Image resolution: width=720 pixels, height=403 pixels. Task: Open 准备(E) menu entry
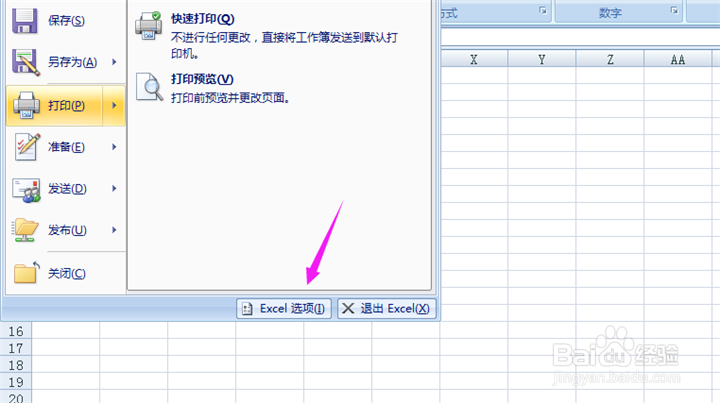66,147
